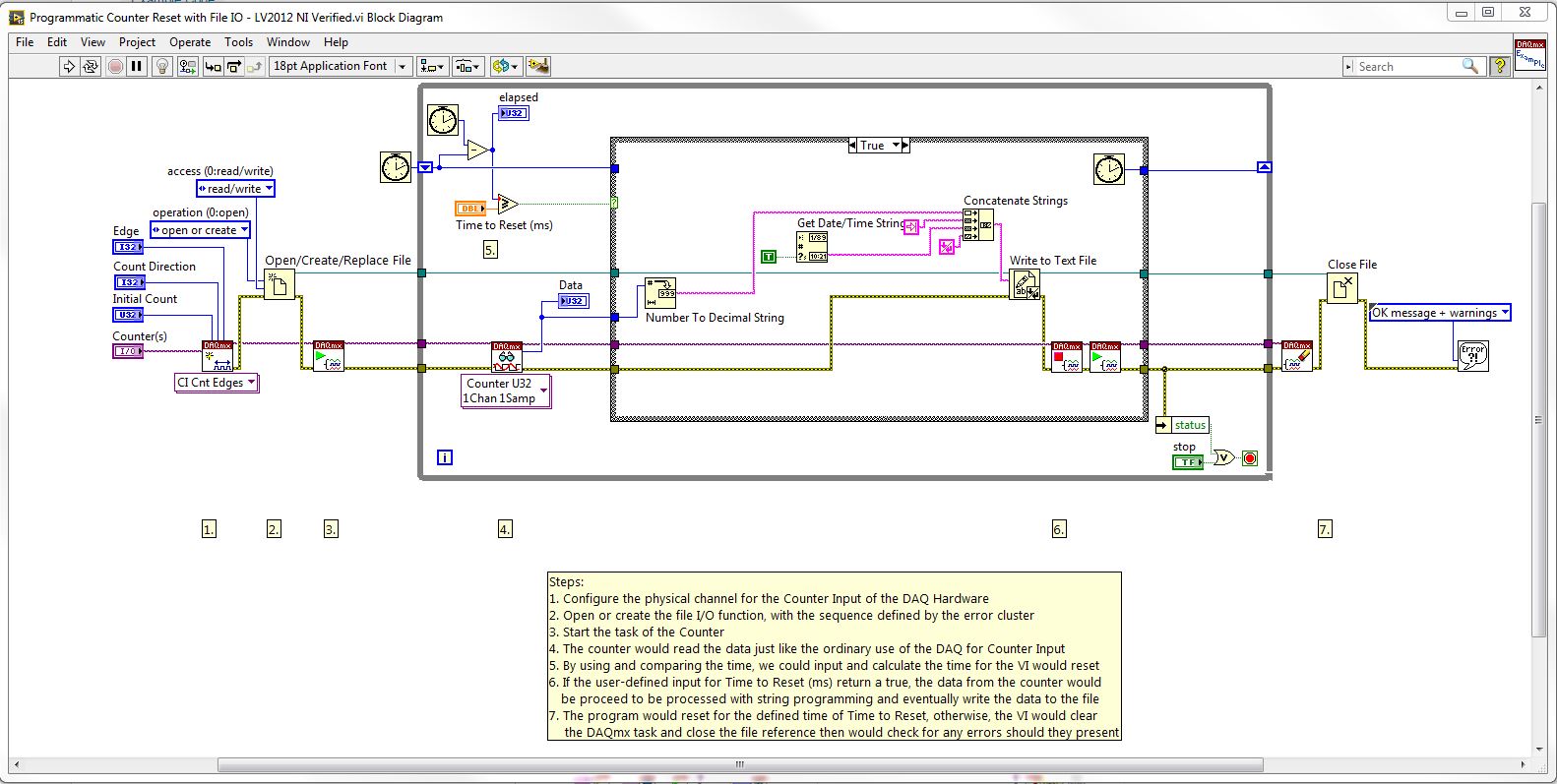Click the Clean Up Diagram button
Screen dimensions: 1557x784
[x=538, y=66]
